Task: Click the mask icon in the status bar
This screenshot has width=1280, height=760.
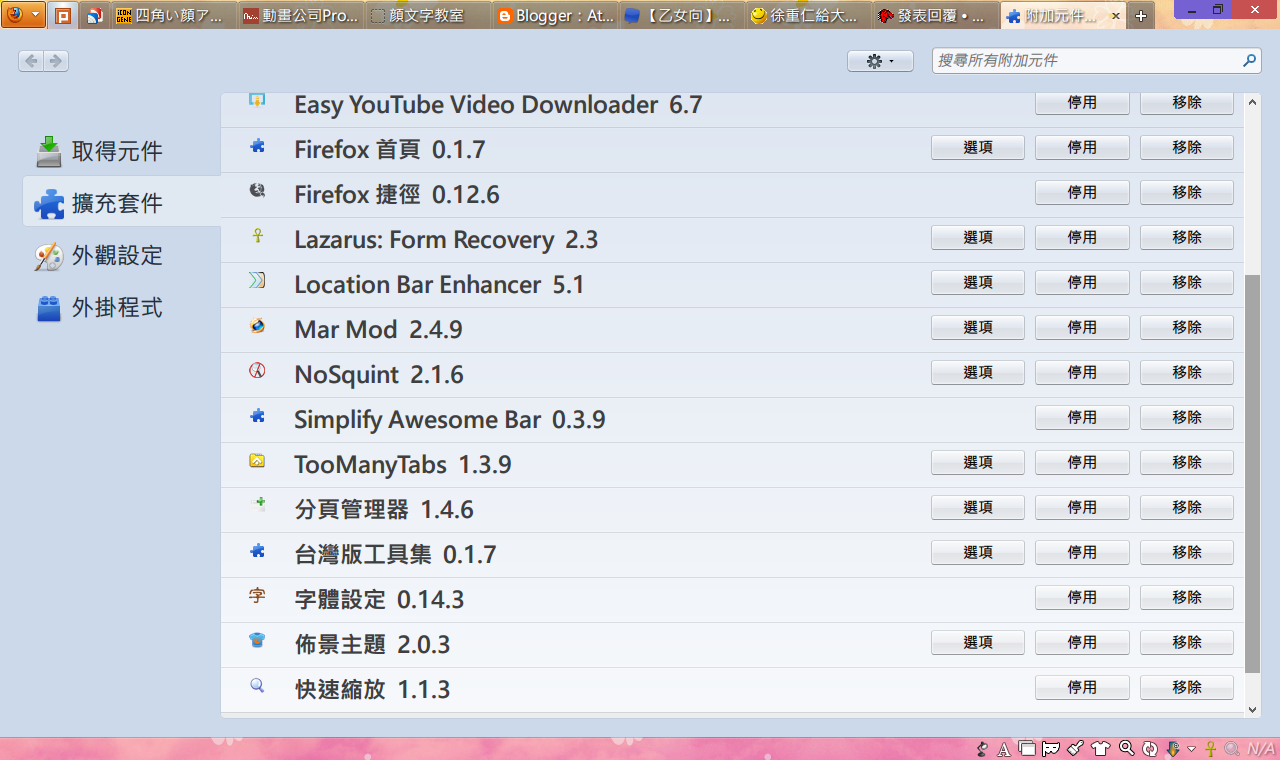Action: point(1051,748)
